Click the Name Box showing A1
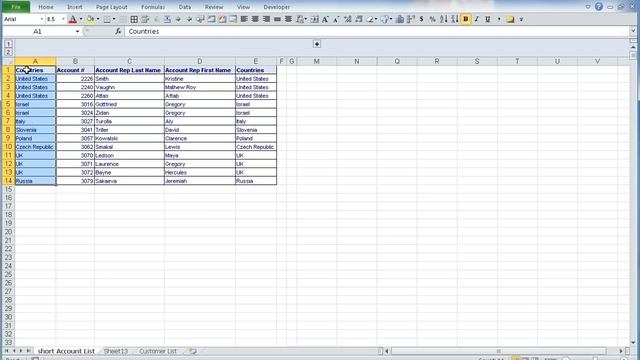This screenshot has width=640, height=360. [38, 31]
